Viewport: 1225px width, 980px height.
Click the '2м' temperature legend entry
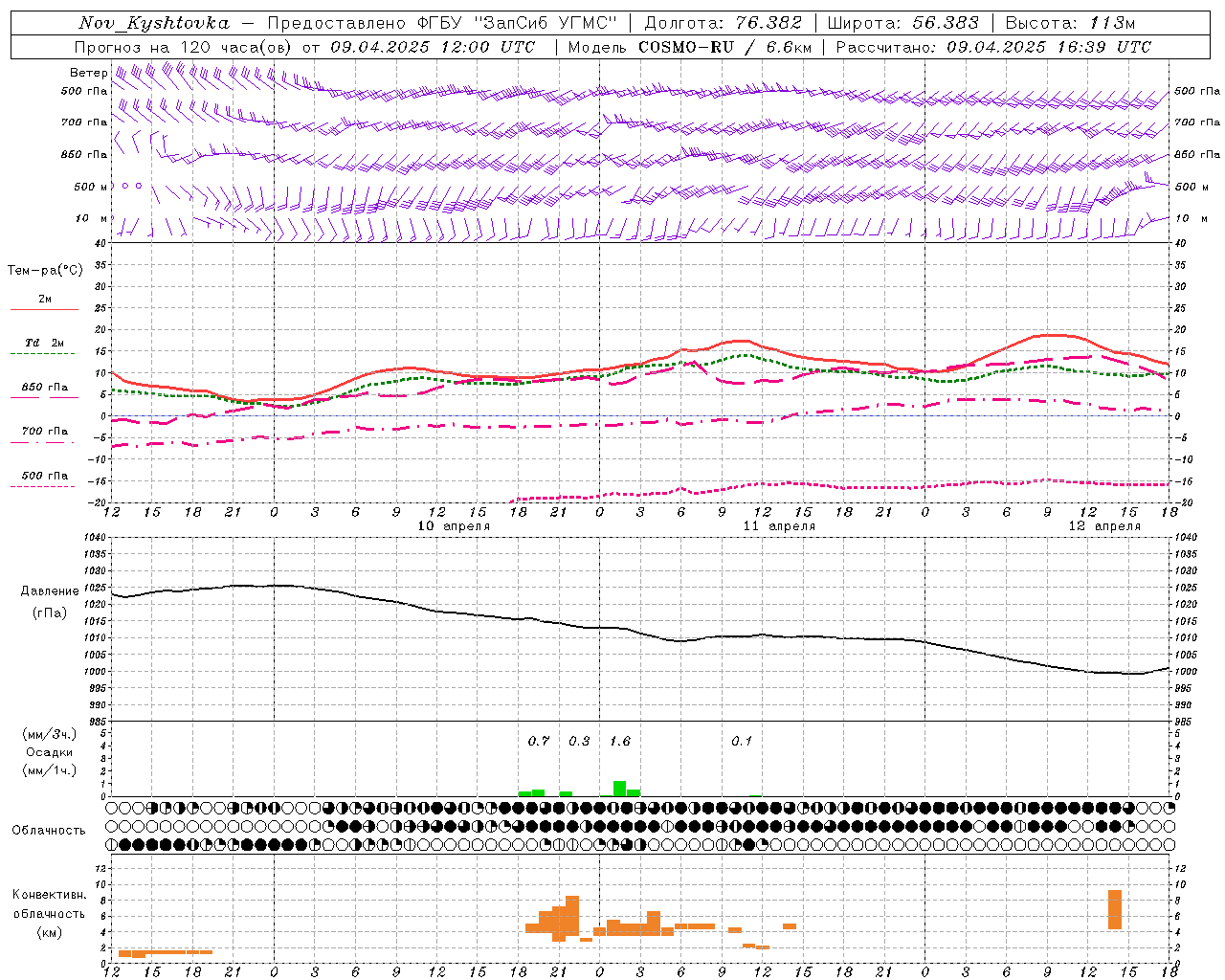click(45, 299)
